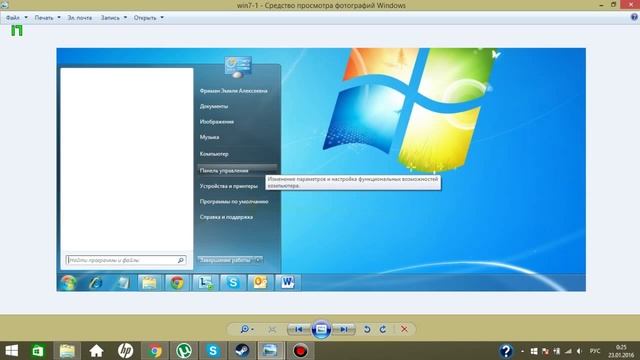Click the Эл. почта menu item
Image resolution: width=640 pixels, height=360 pixels.
coord(80,18)
